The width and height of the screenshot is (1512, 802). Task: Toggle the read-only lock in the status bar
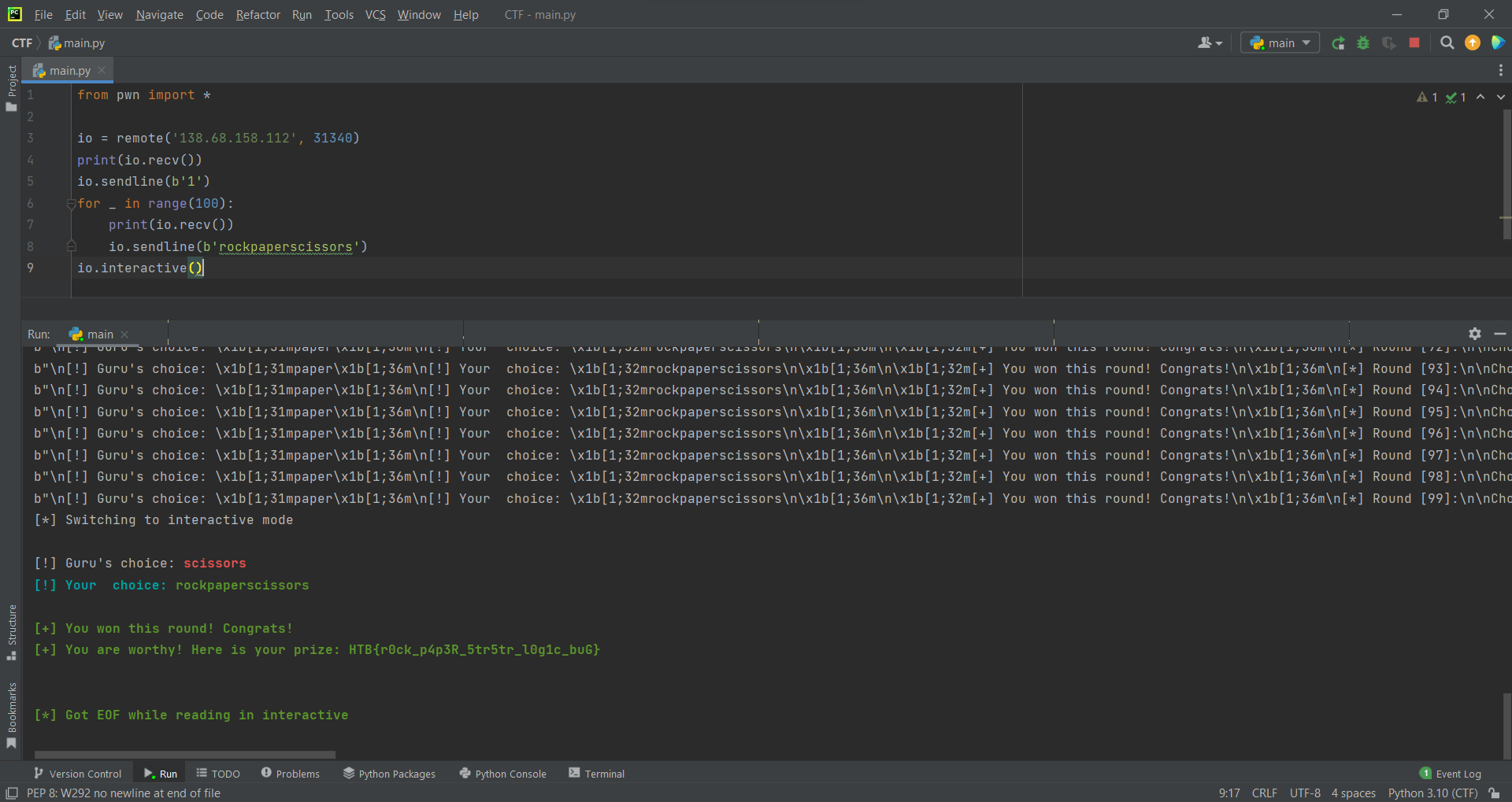tap(1495, 793)
